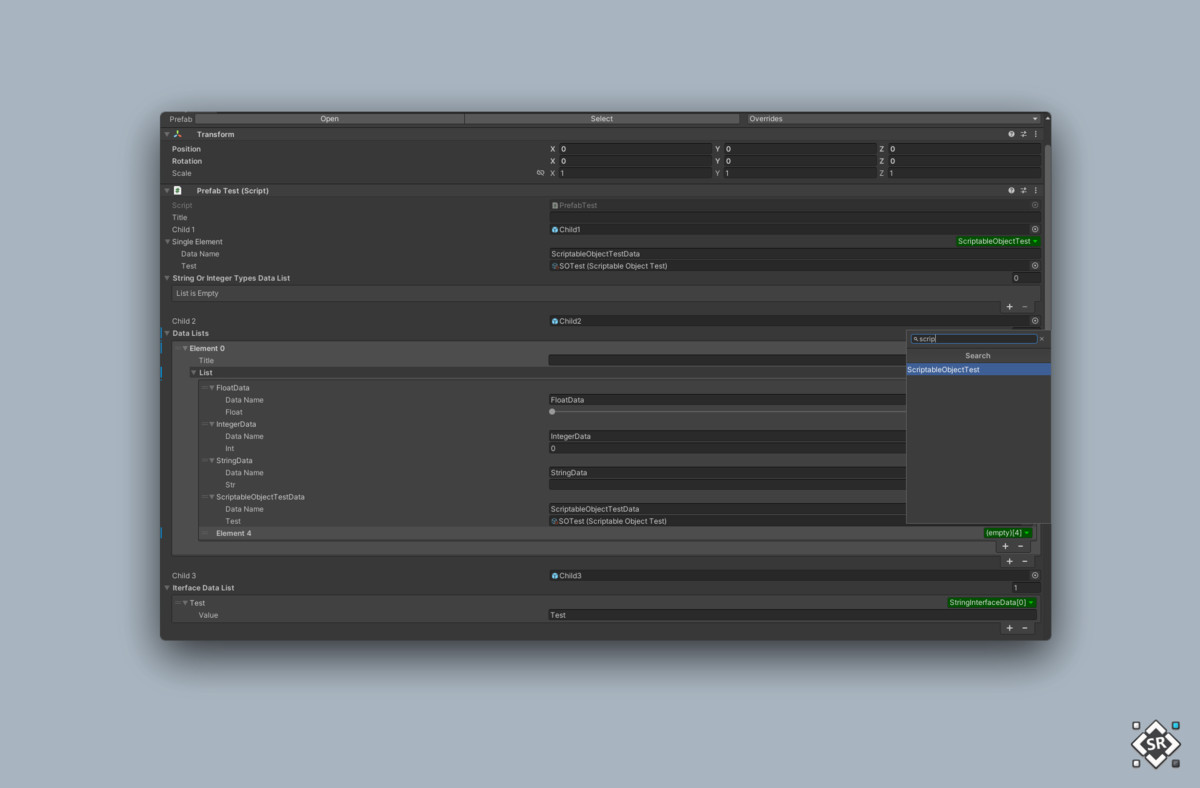Click the Prefab Test Title field
The image size is (1200, 788).
coord(795,217)
